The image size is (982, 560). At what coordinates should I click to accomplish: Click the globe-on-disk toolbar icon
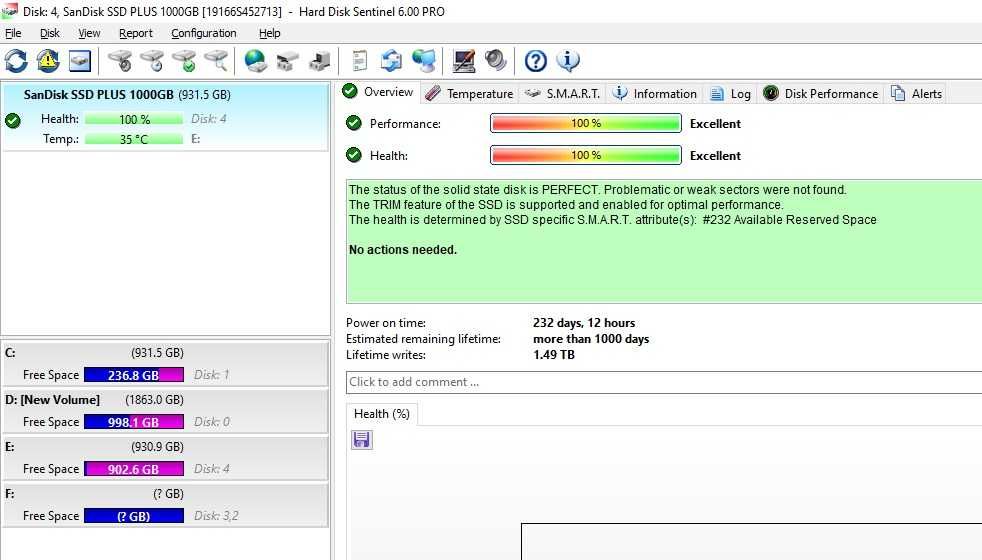pos(256,61)
